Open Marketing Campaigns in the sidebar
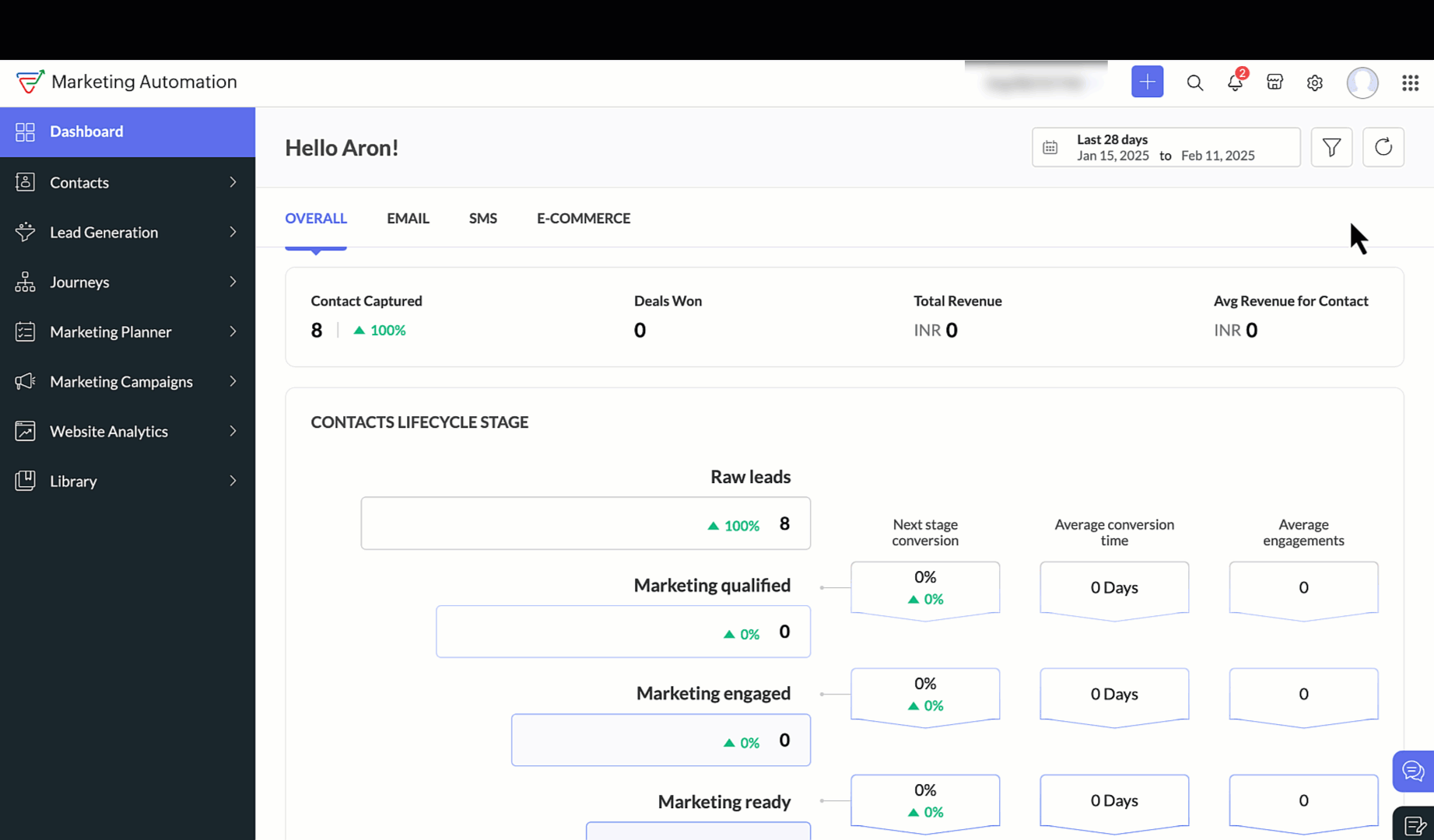The width and height of the screenshot is (1434, 840). (128, 381)
